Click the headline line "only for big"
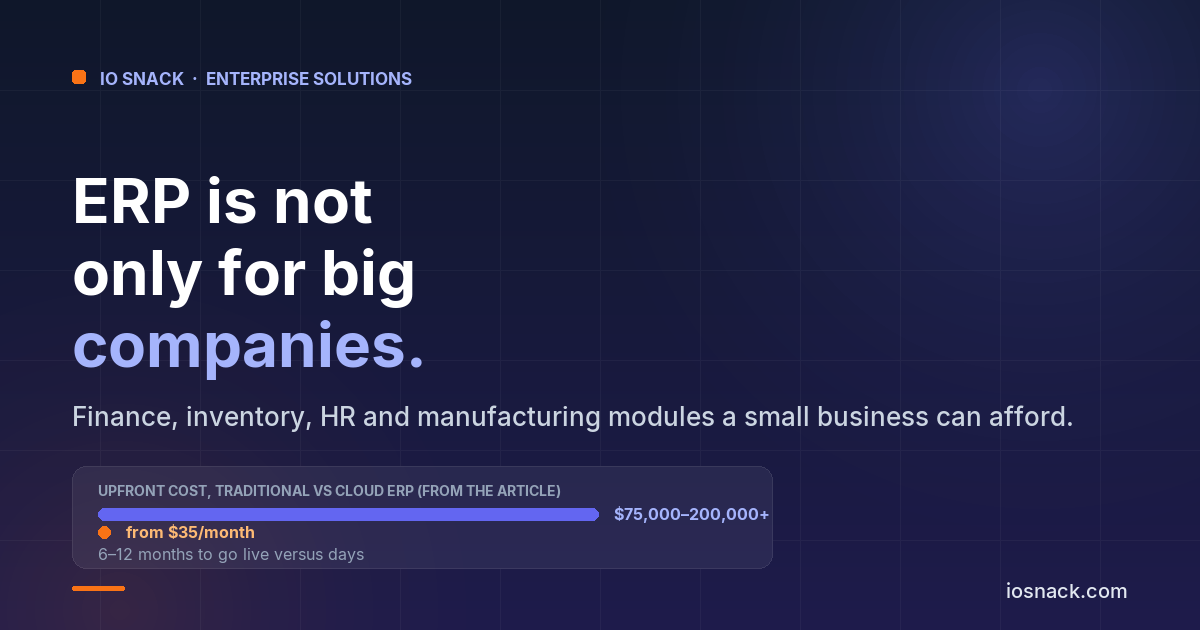 tap(244, 273)
